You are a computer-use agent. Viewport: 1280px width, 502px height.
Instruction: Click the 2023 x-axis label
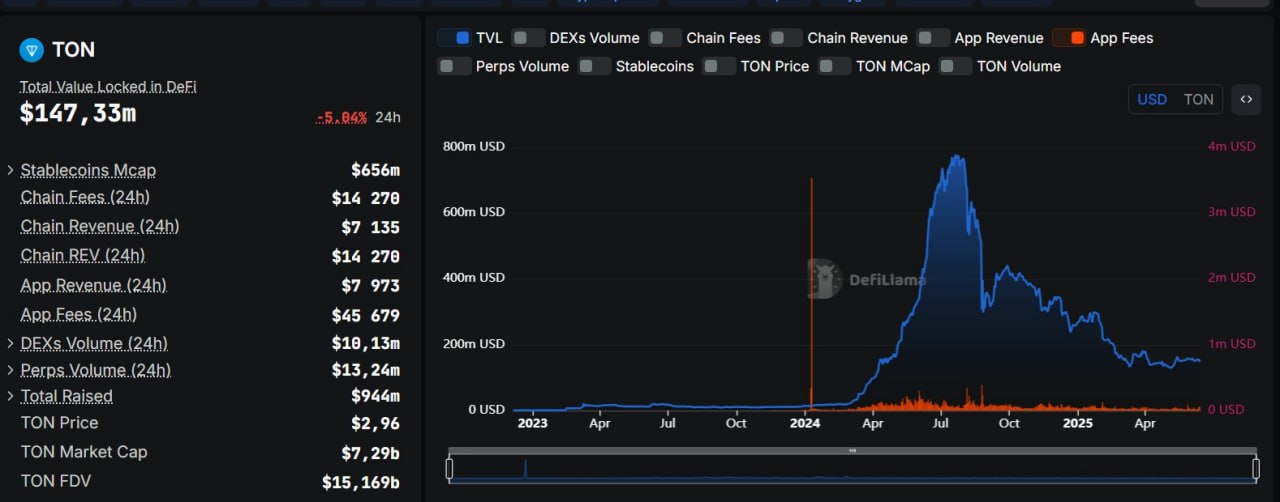(x=531, y=423)
